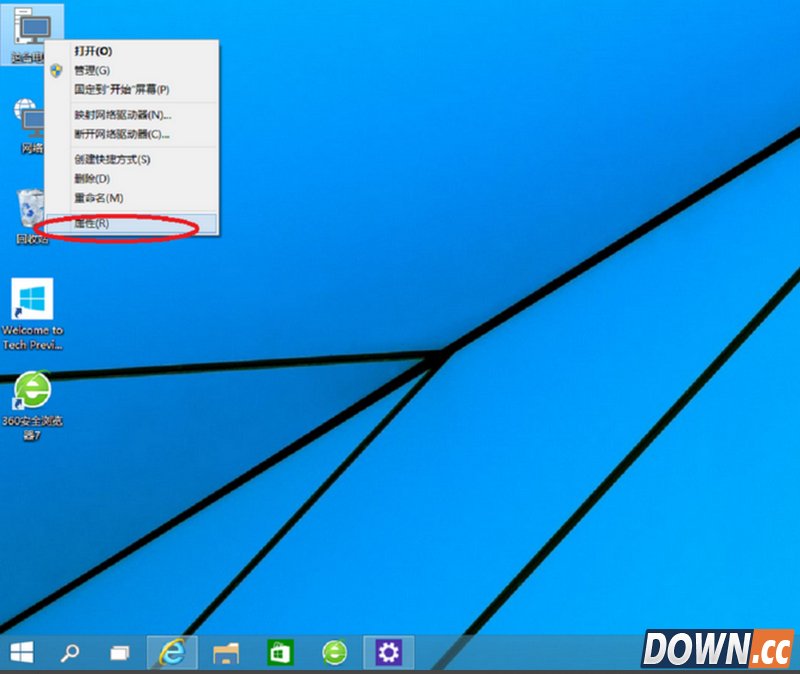Select 管理(G) to manage the computer
The width and height of the screenshot is (800, 674).
[92, 70]
